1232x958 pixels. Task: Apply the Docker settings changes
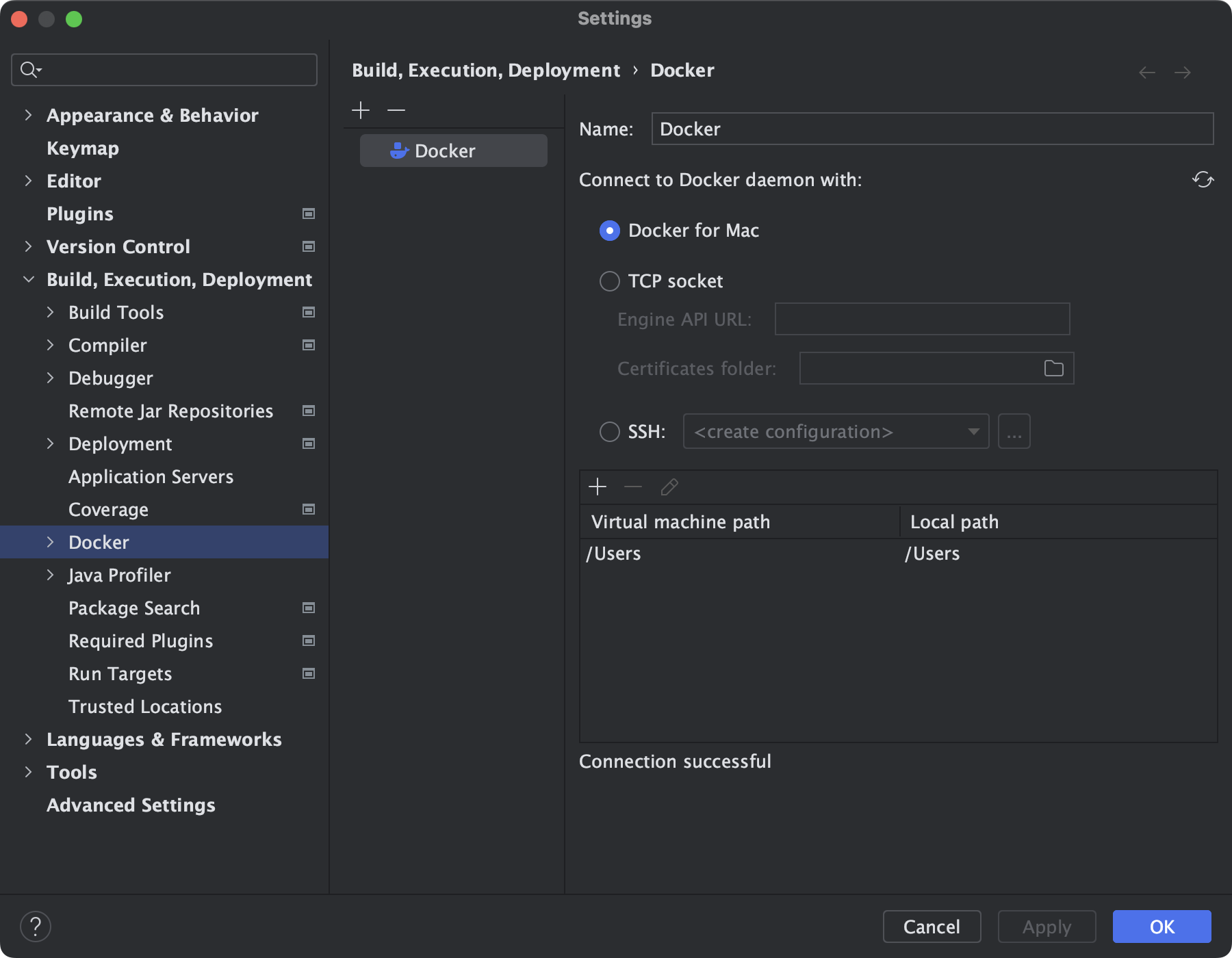click(x=1046, y=927)
